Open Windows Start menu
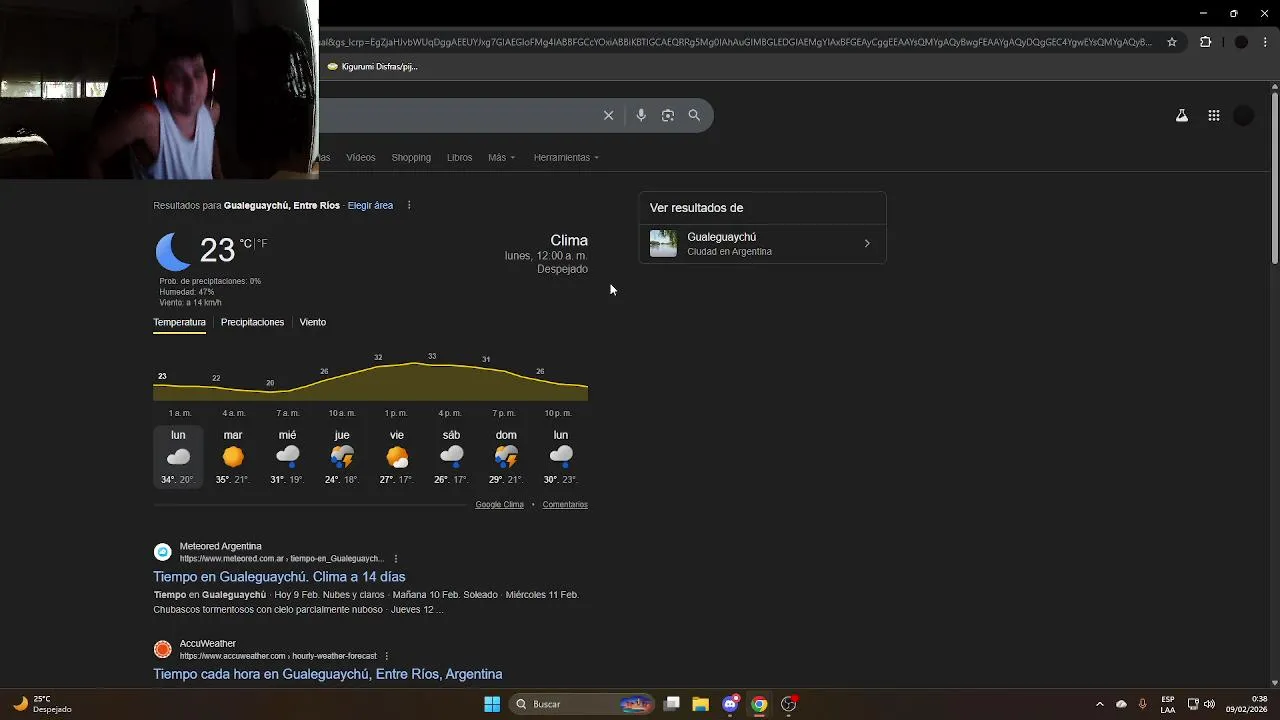 [492, 704]
